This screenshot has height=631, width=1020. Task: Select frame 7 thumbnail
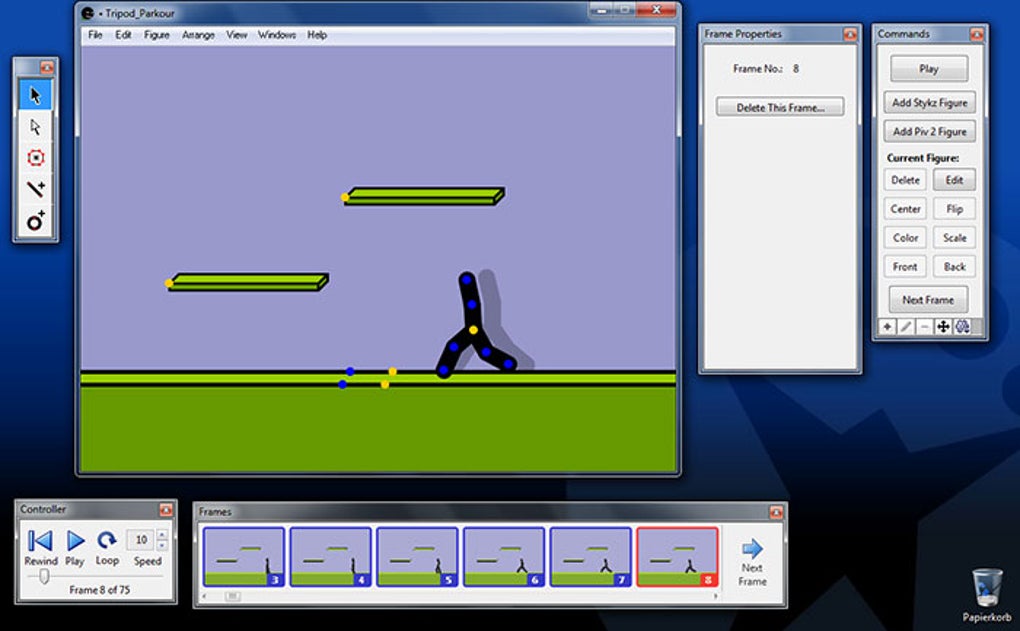coord(591,557)
